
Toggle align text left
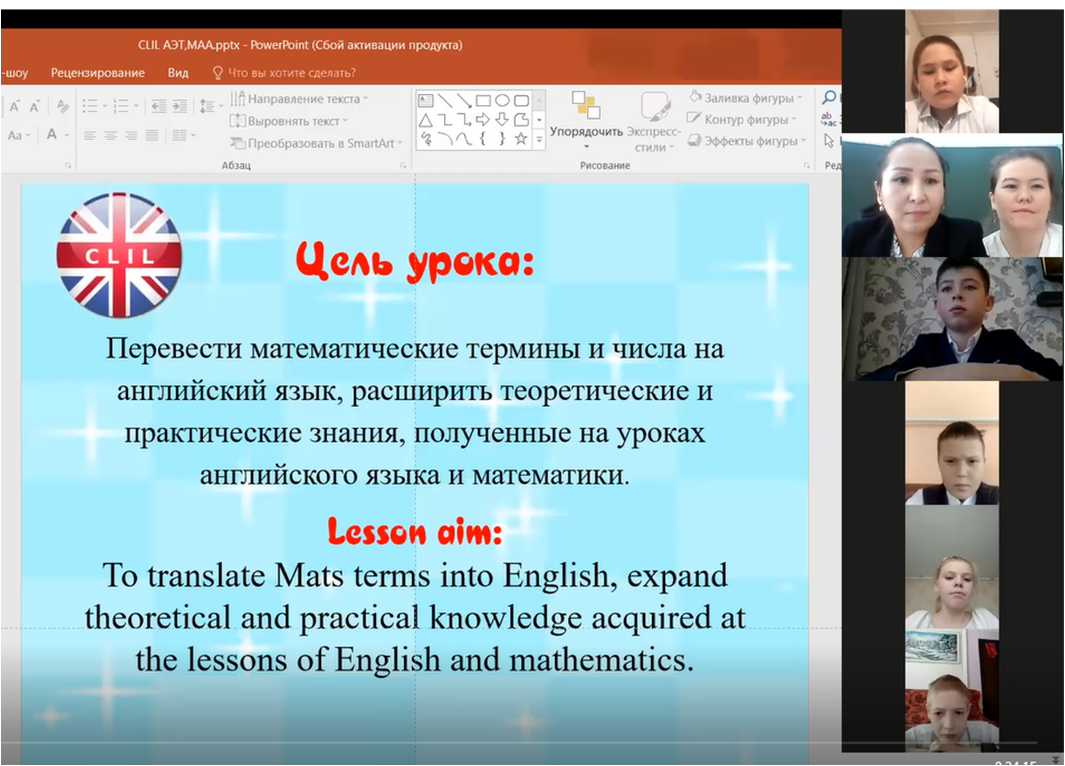pos(89,135)
